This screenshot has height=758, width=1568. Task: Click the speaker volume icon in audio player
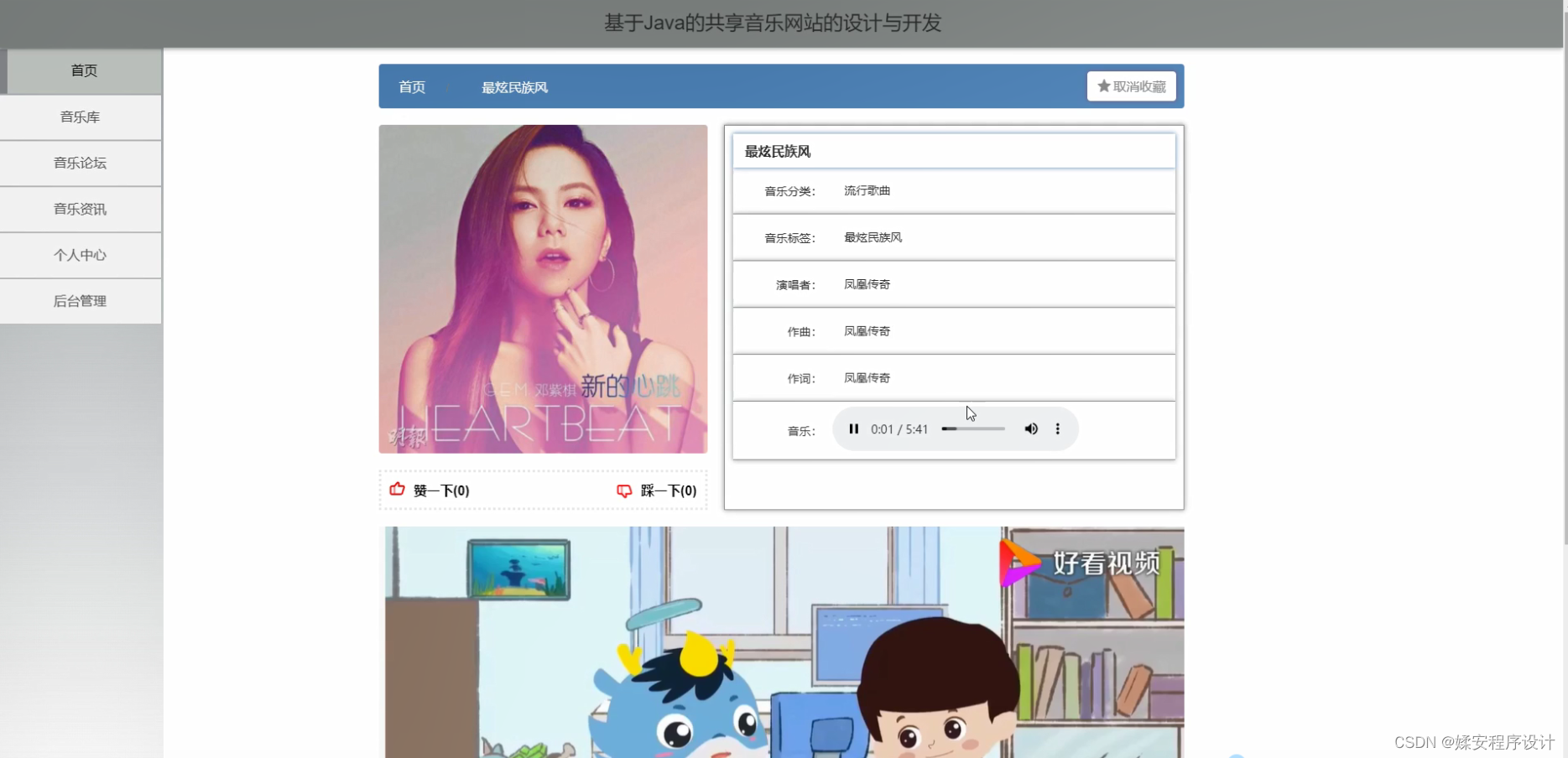(x=1030, y=428)
